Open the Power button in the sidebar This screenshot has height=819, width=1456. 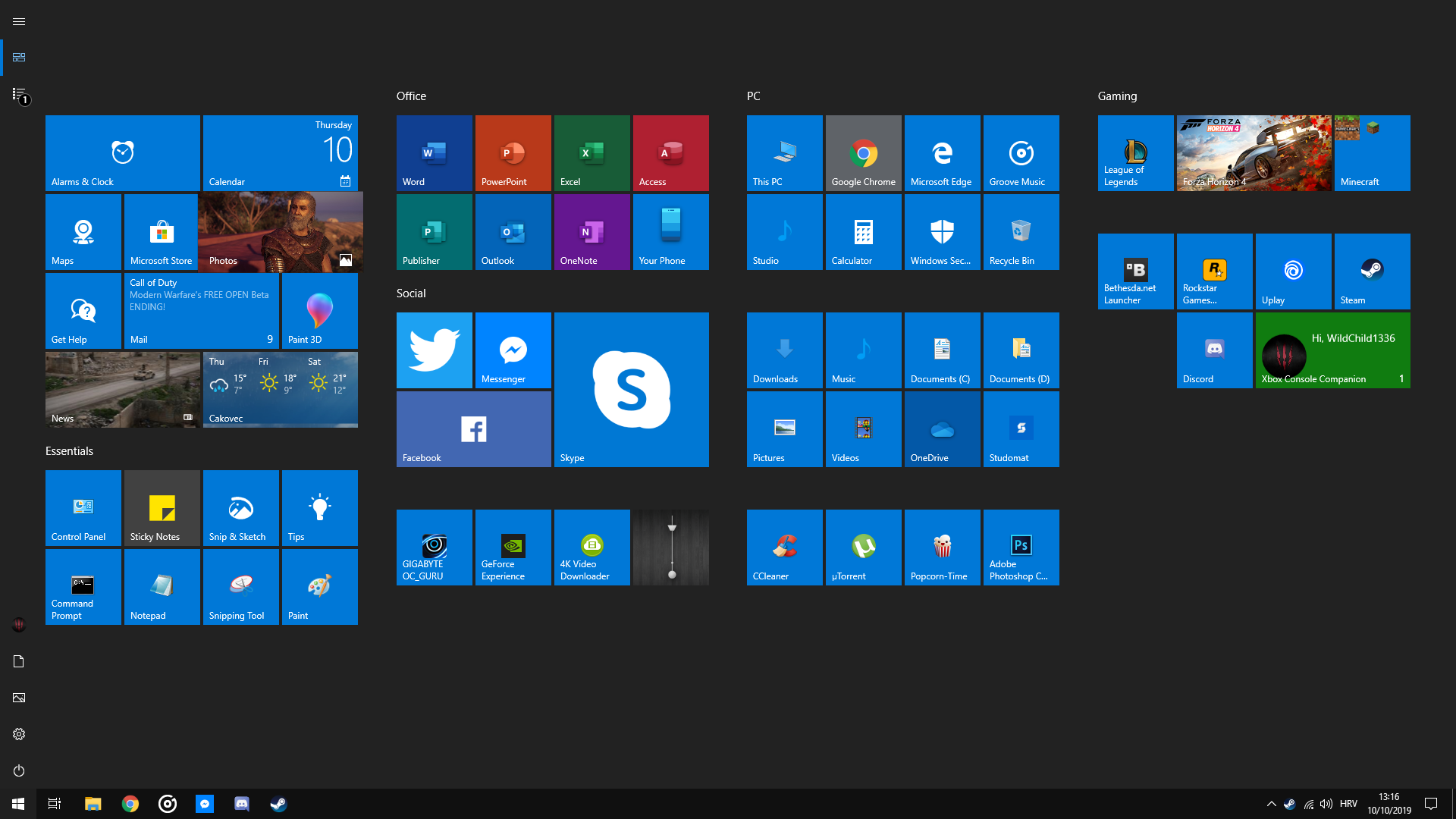[x=19, y=770]
